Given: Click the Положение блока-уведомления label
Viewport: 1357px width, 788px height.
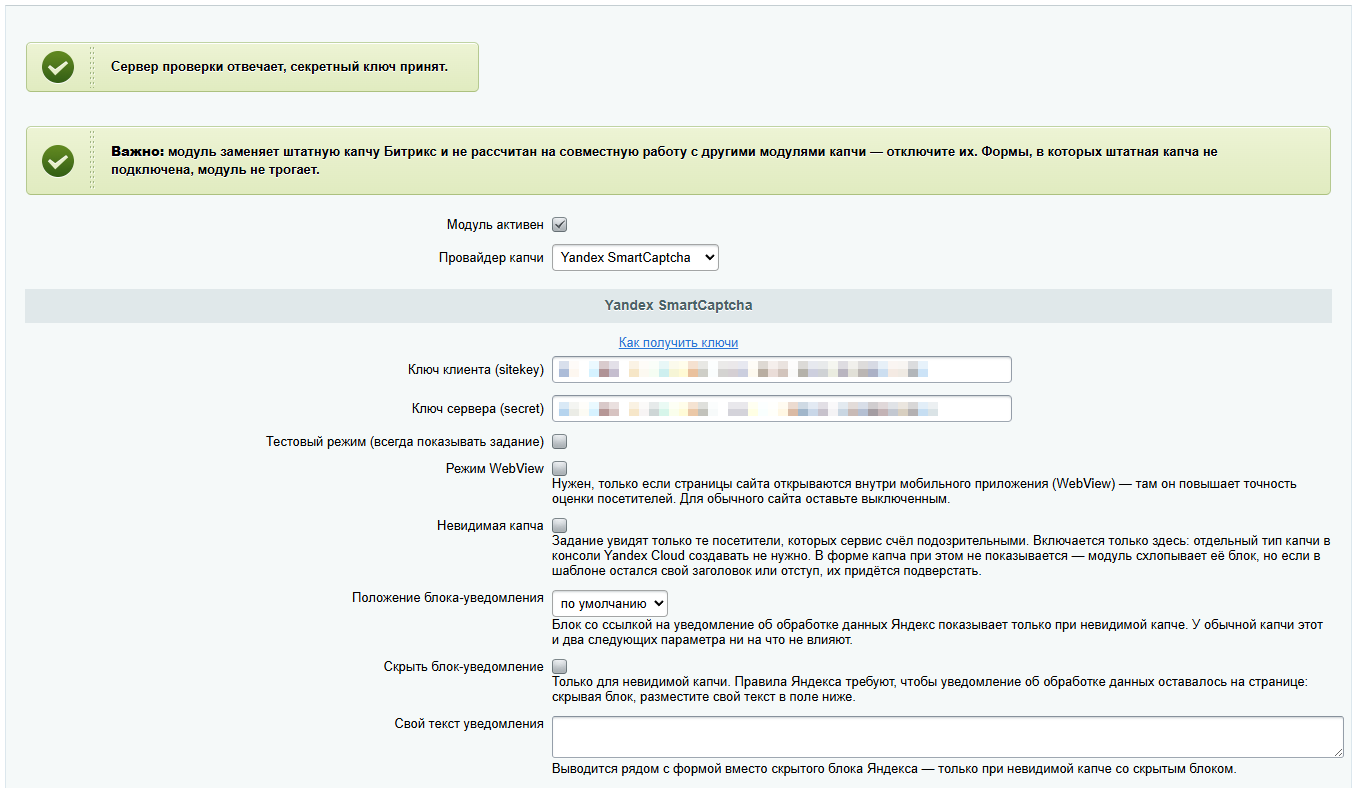Looking at the screenshot, I should tap(448, 598).
